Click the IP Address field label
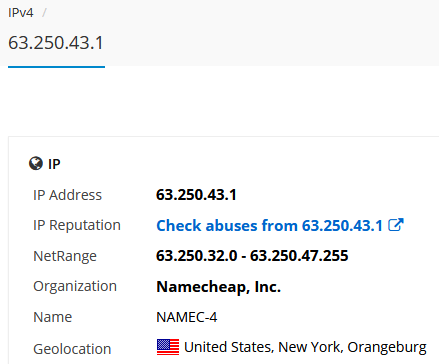This screenshot has width=439, height=364. coord(67,195)
